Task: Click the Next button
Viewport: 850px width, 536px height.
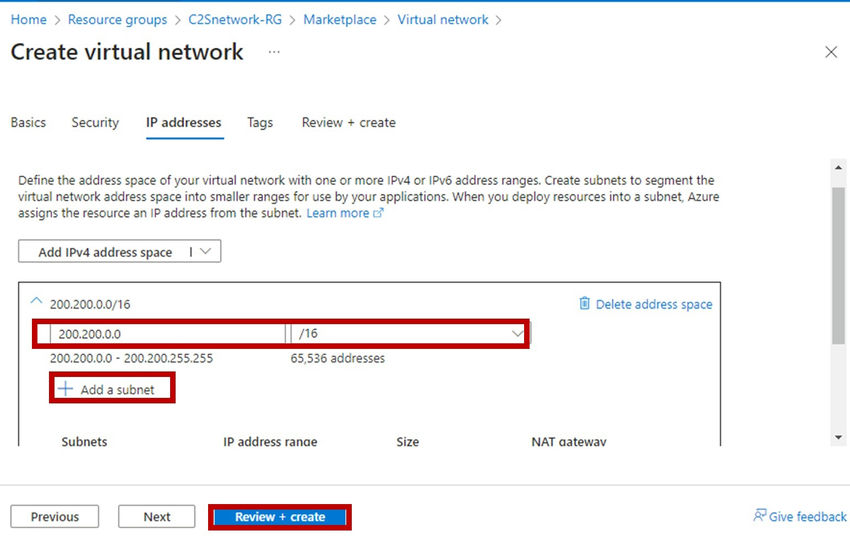Action: click(157, 516)
